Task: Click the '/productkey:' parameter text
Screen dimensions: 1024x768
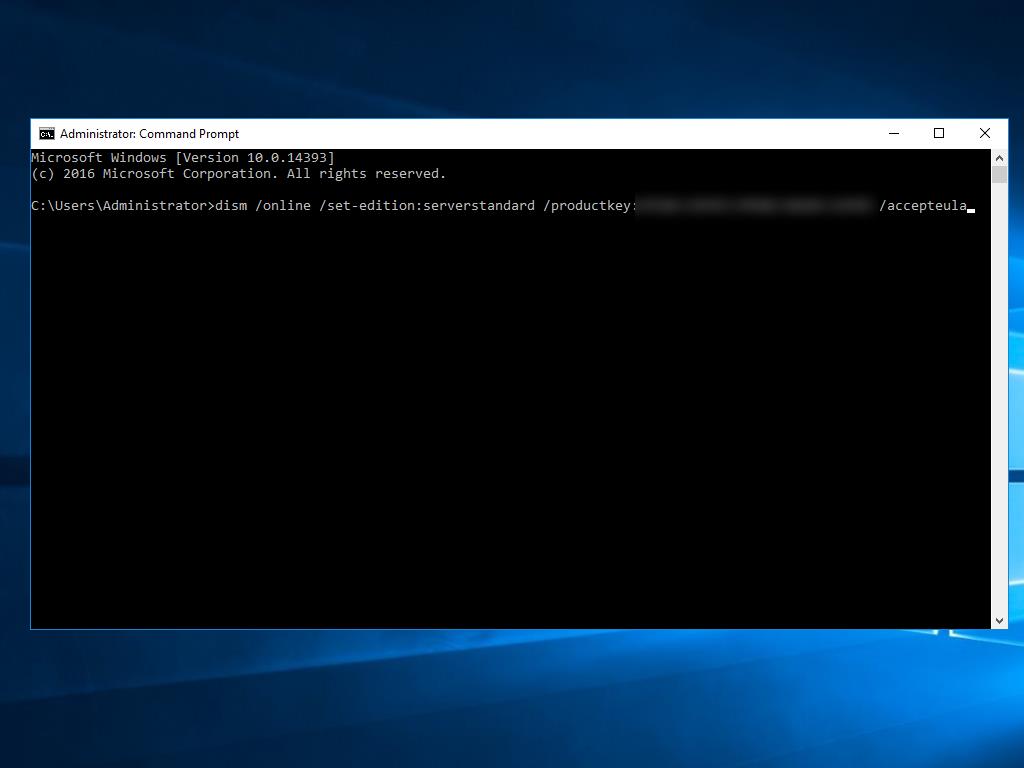Action: coord(590,206)
